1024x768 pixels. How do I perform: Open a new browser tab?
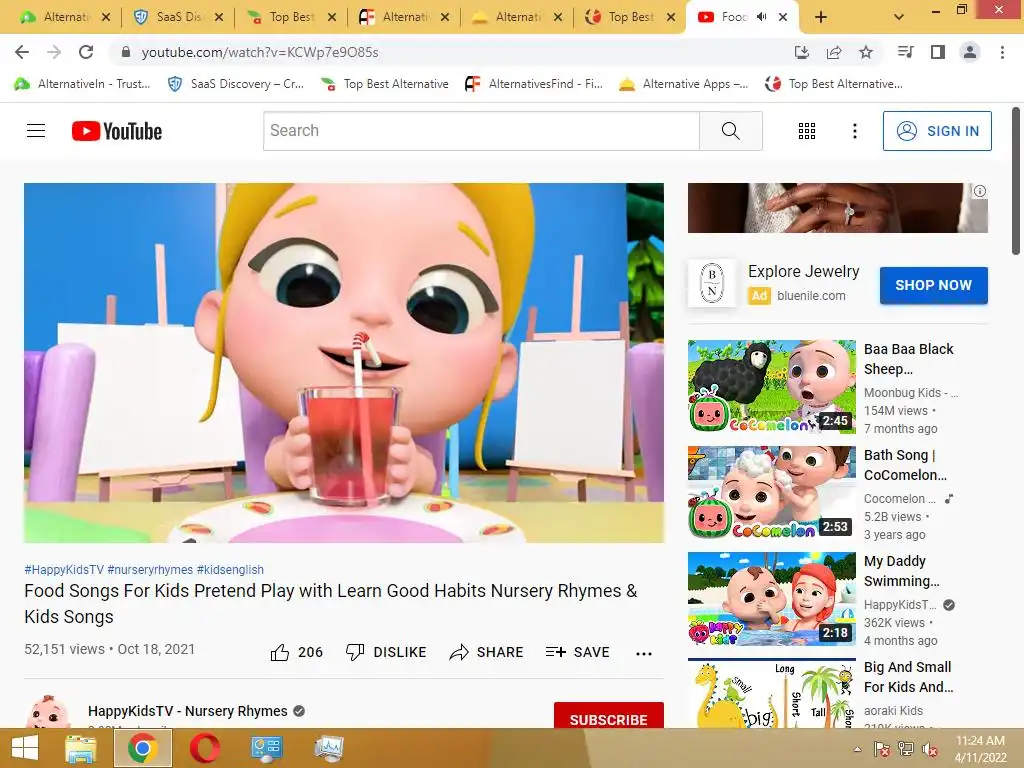(x=821, y=18)
